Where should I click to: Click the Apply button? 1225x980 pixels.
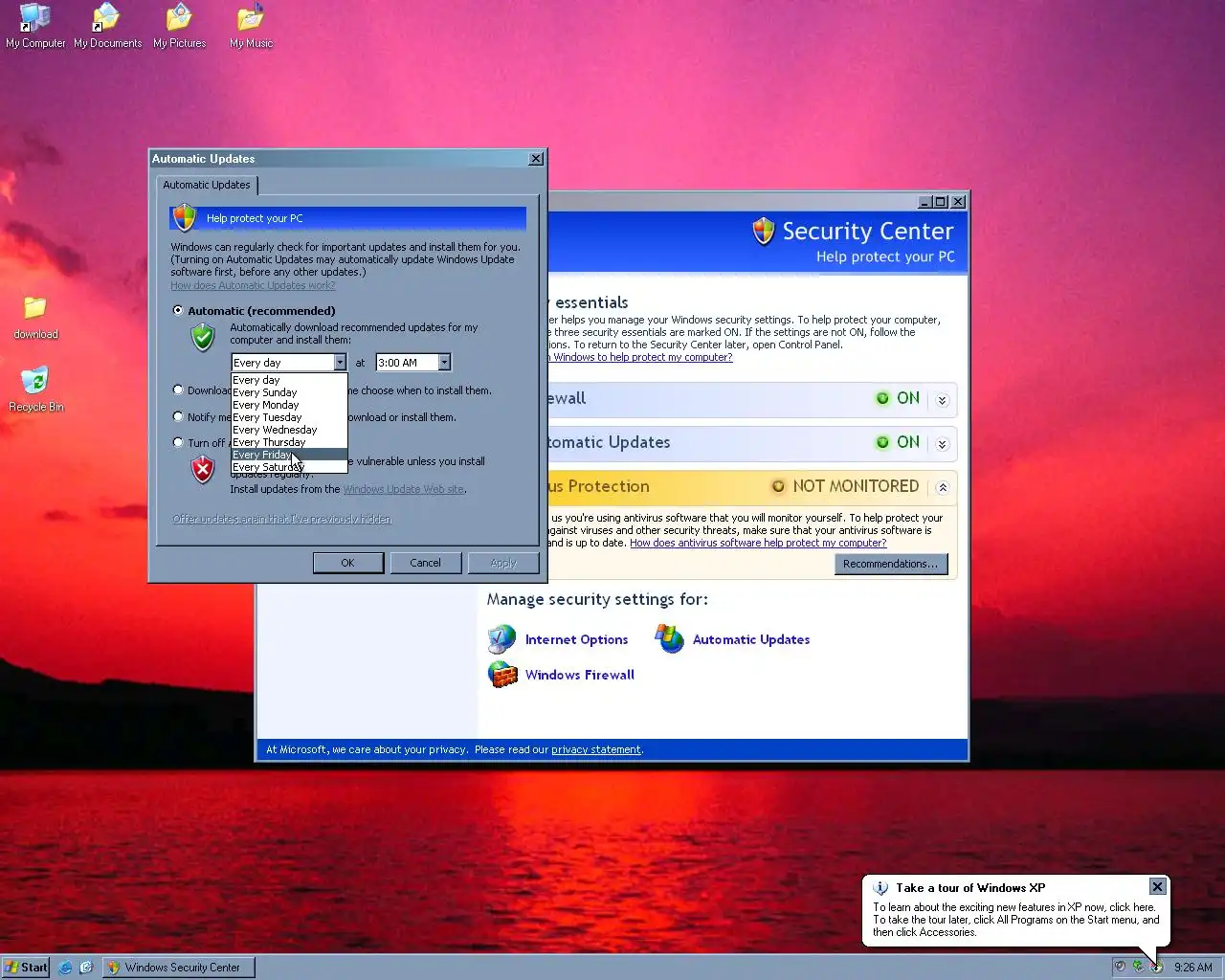[x=503, y=563]
